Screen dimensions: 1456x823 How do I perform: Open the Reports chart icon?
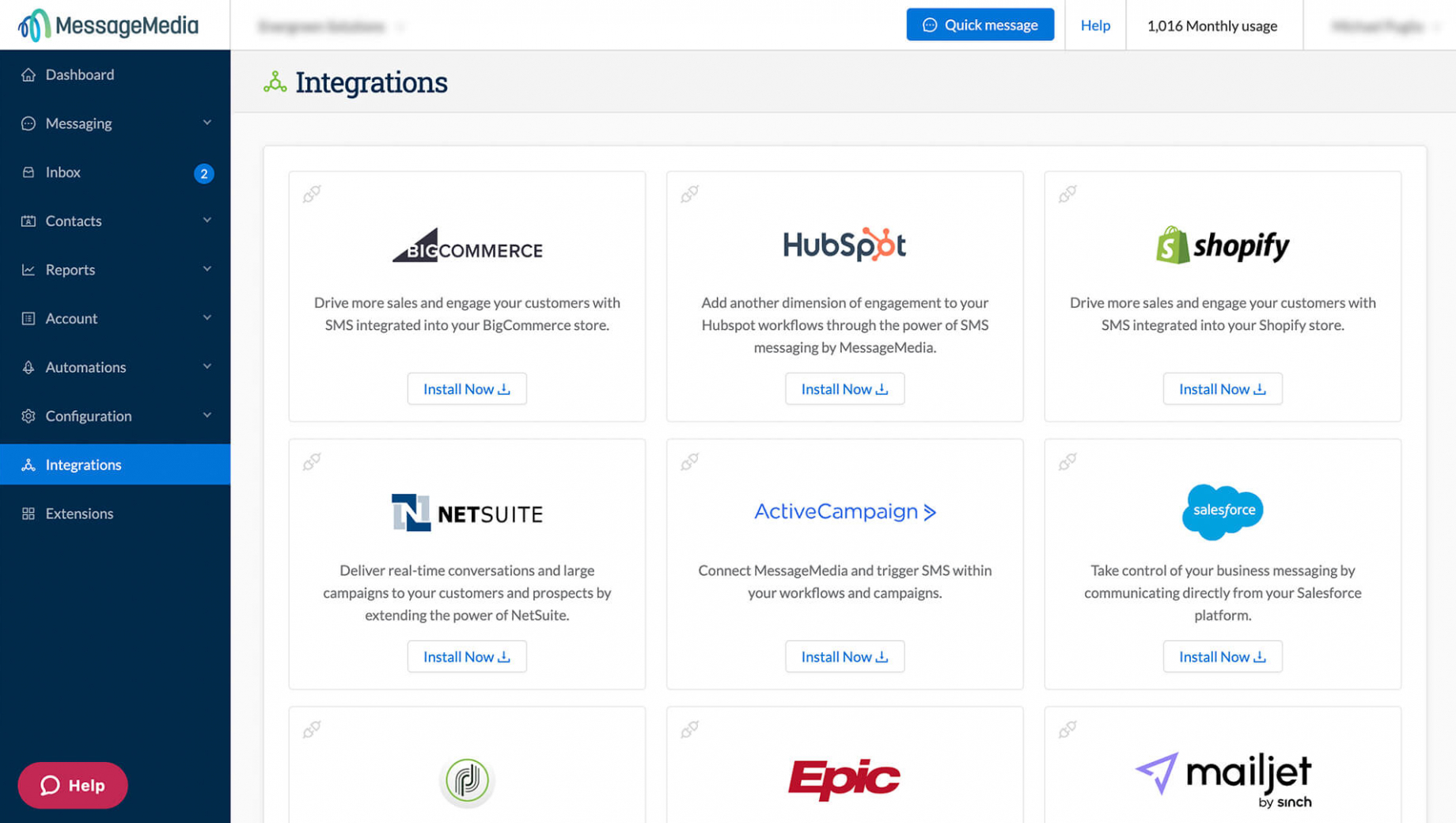click(28, 269)
